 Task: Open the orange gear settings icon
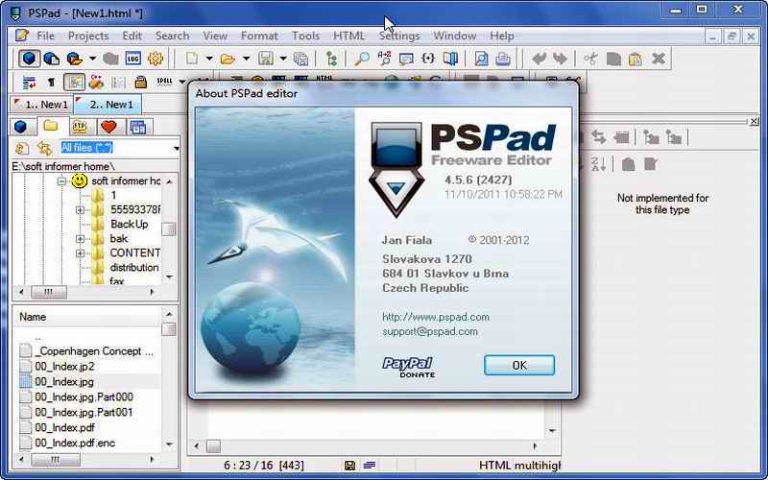(155, 58)
